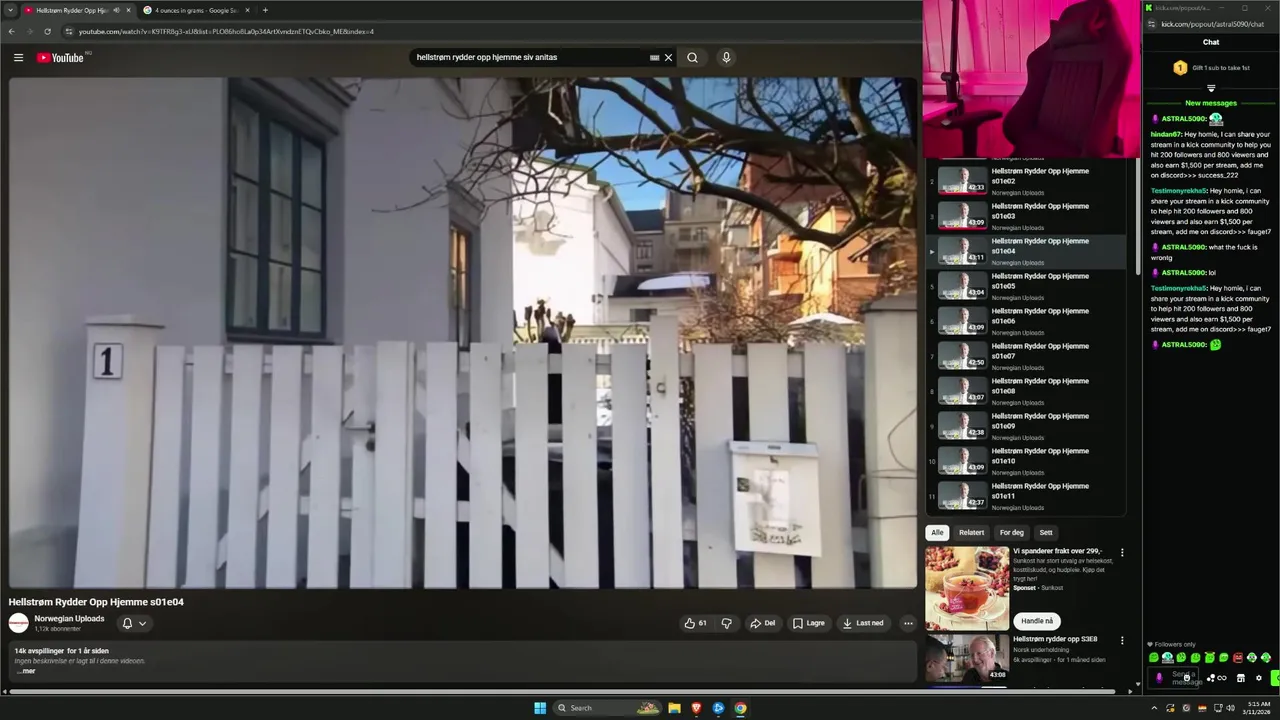Open site info in Kick chat window
The image size is (1280, 720).
[1151, 24]
